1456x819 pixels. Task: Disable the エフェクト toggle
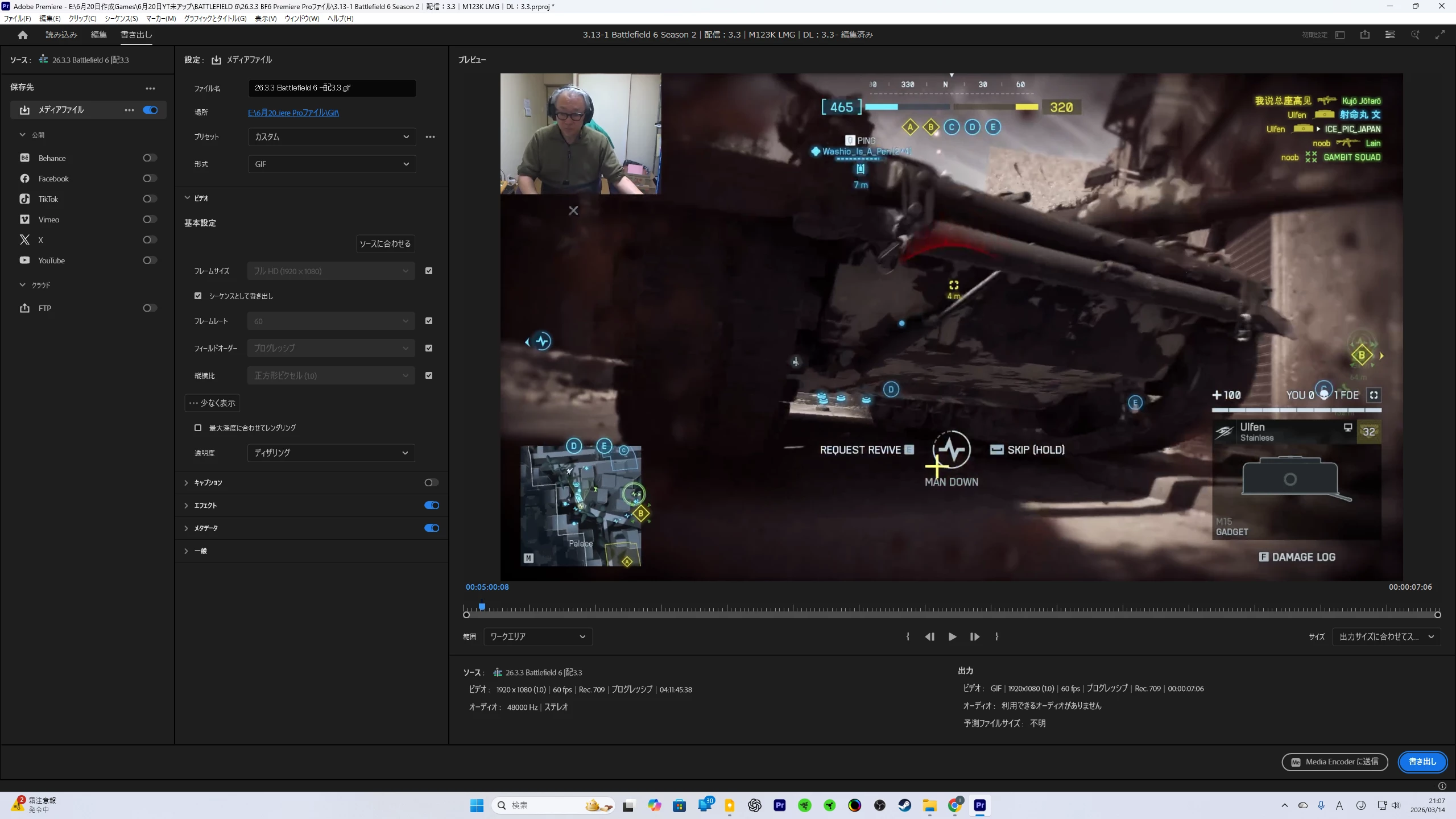tap(432, 505)
